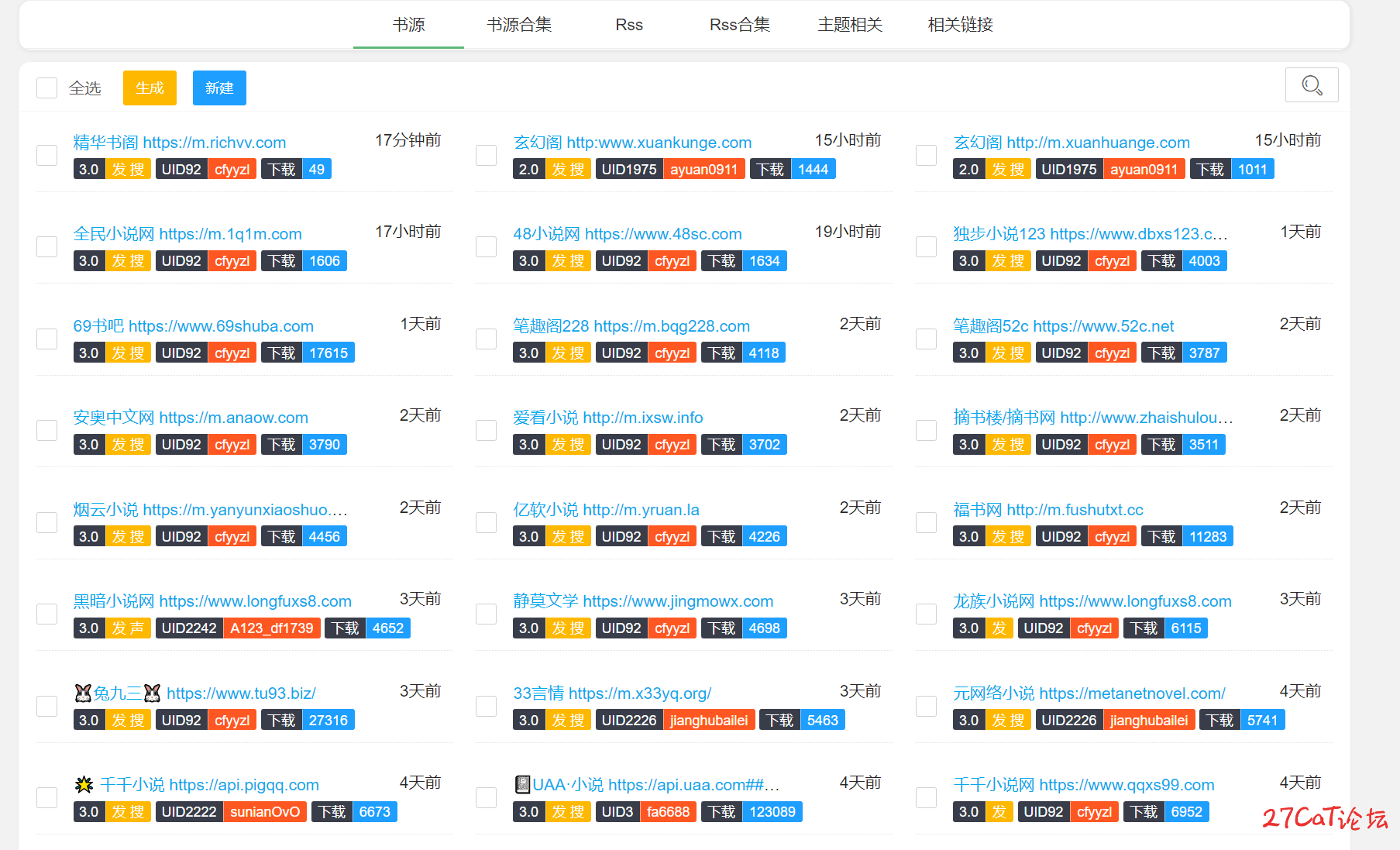Check the box for 全民小说网
Viewport: 1400px width, 850px height.
(47, 246)
